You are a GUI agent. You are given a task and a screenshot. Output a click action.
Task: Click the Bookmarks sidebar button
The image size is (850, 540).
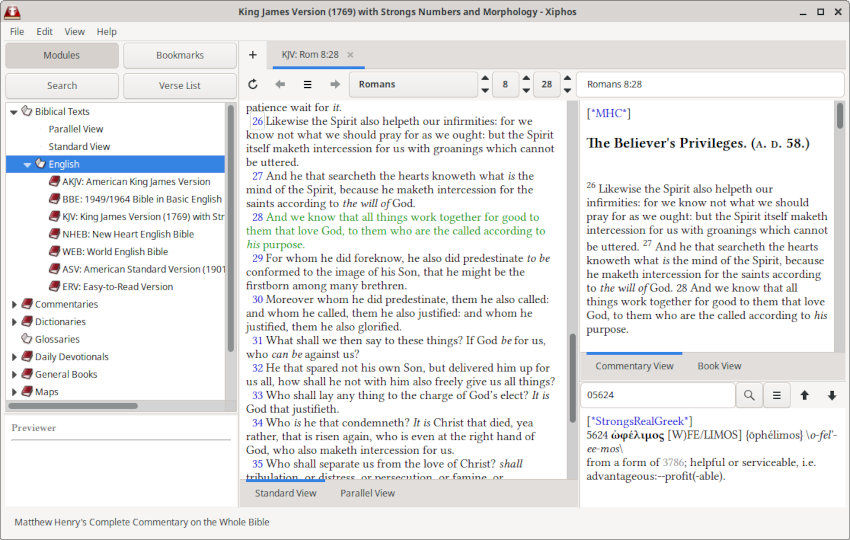[180, 55]
